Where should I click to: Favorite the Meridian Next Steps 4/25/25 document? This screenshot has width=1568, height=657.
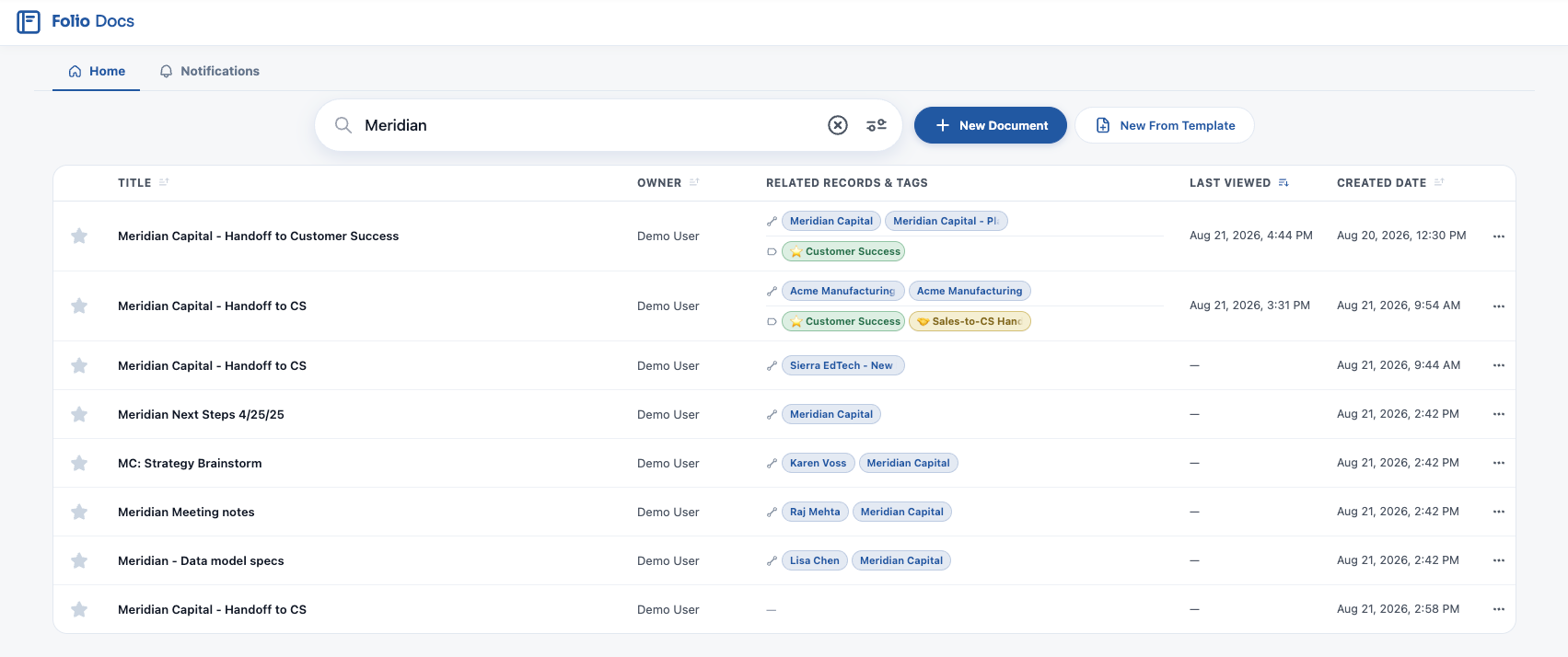click(79, 414)
